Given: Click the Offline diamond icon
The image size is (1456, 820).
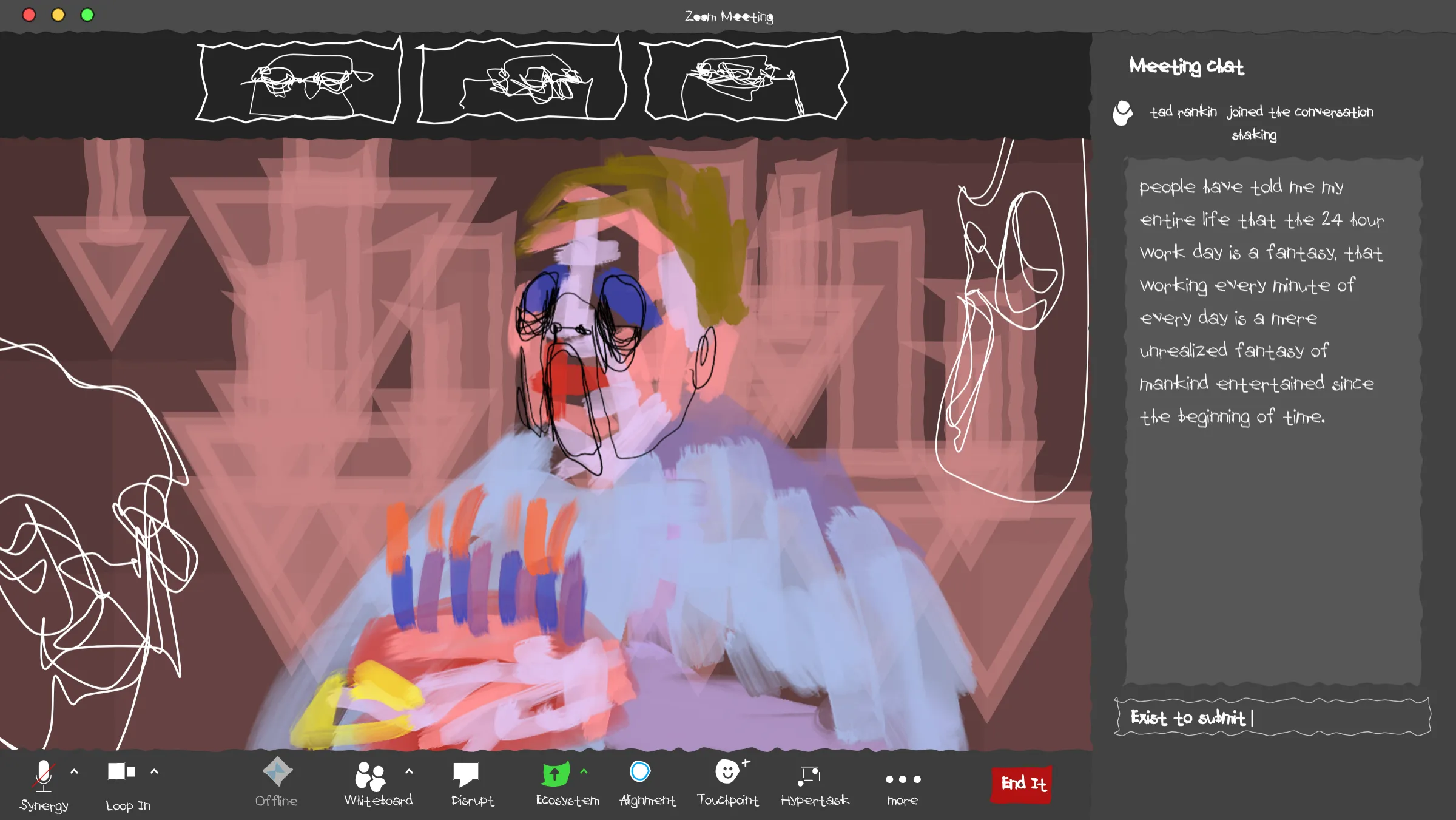Looking at the screenshot, I should tap(277, 771).
